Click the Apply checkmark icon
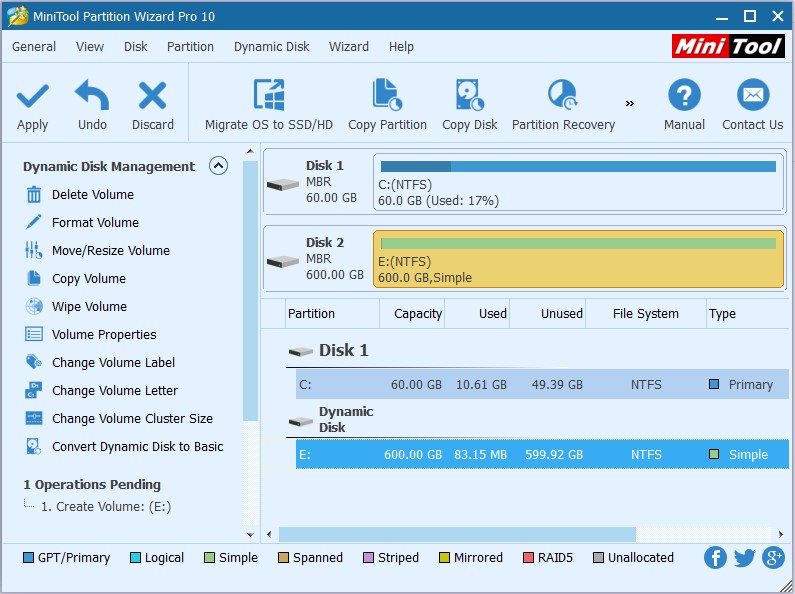Viewport: 795px width, 594px height. tap(32, 96)
